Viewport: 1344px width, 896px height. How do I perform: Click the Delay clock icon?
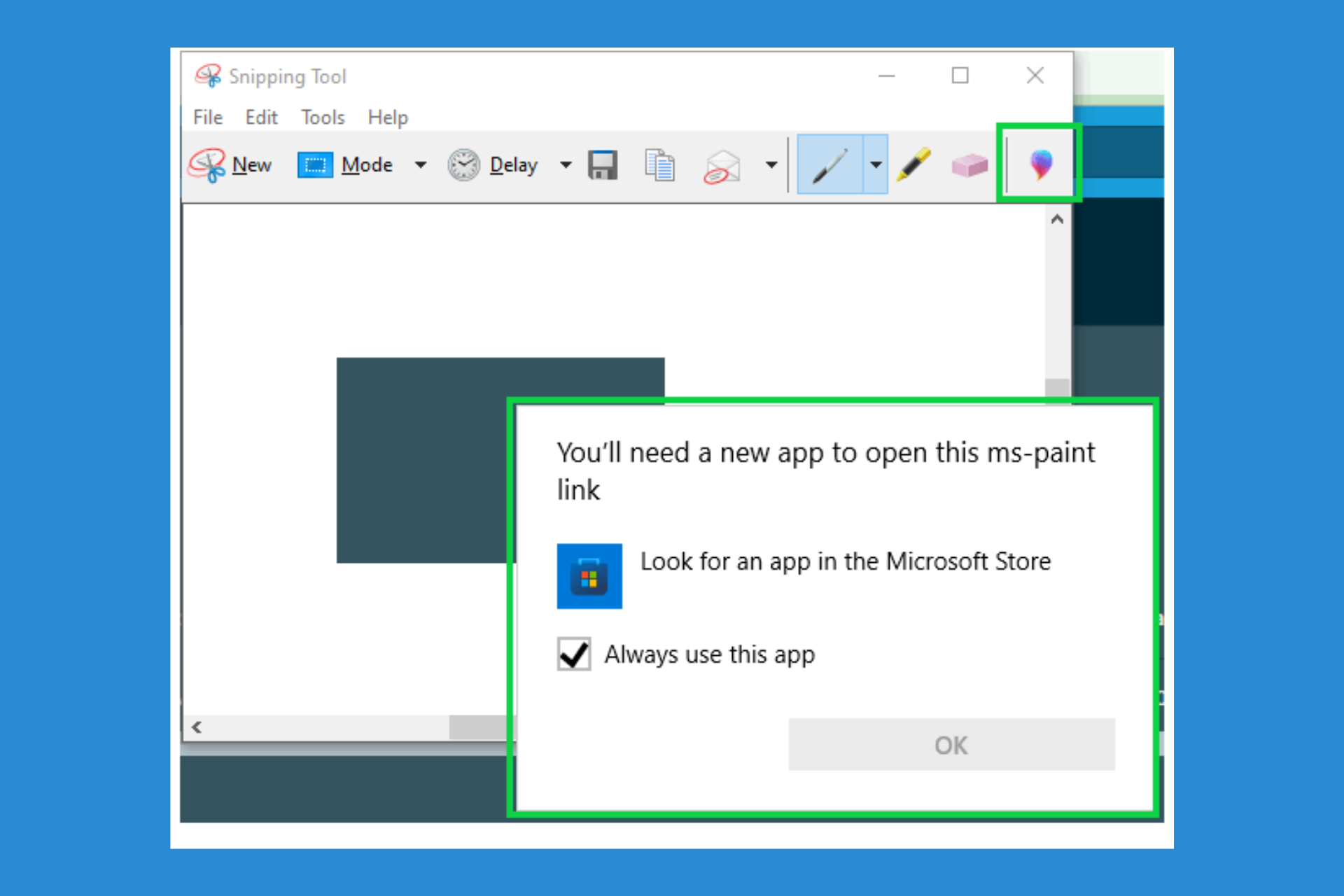463,165
